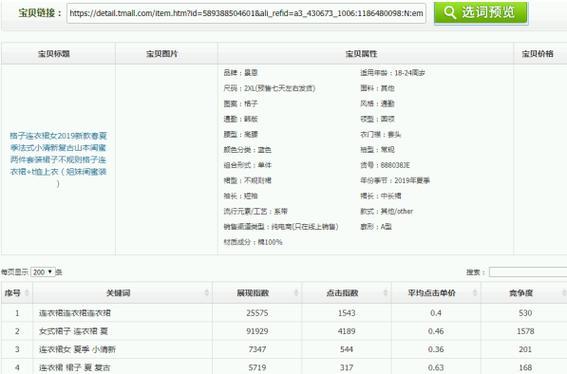Sort table by 关键词 column
Viewport: 567px width, 374px height.
point(122,293)
